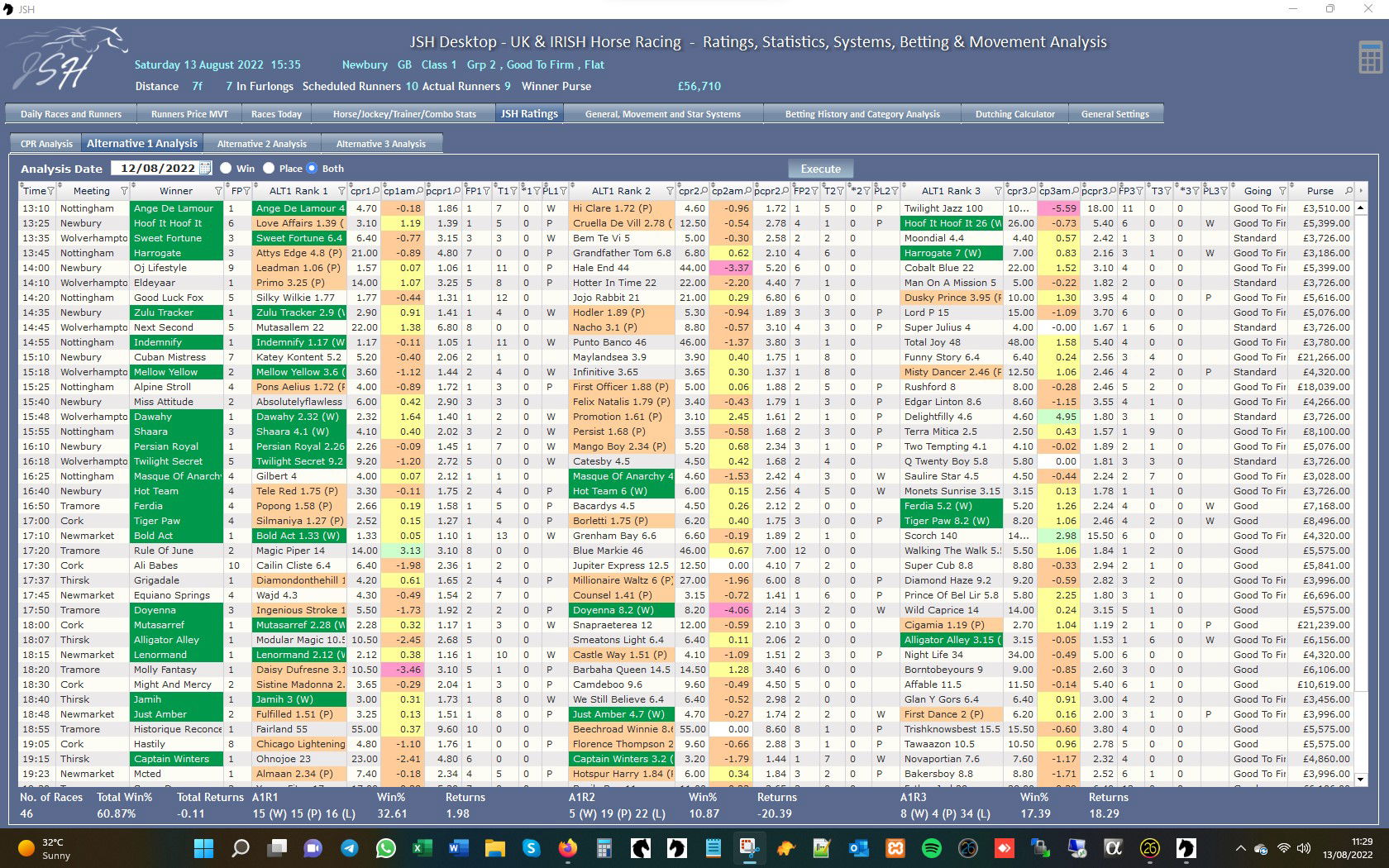This screenshot has height=868, width=1389.
Task: Select the Place radio button
Action: point(269,168)
